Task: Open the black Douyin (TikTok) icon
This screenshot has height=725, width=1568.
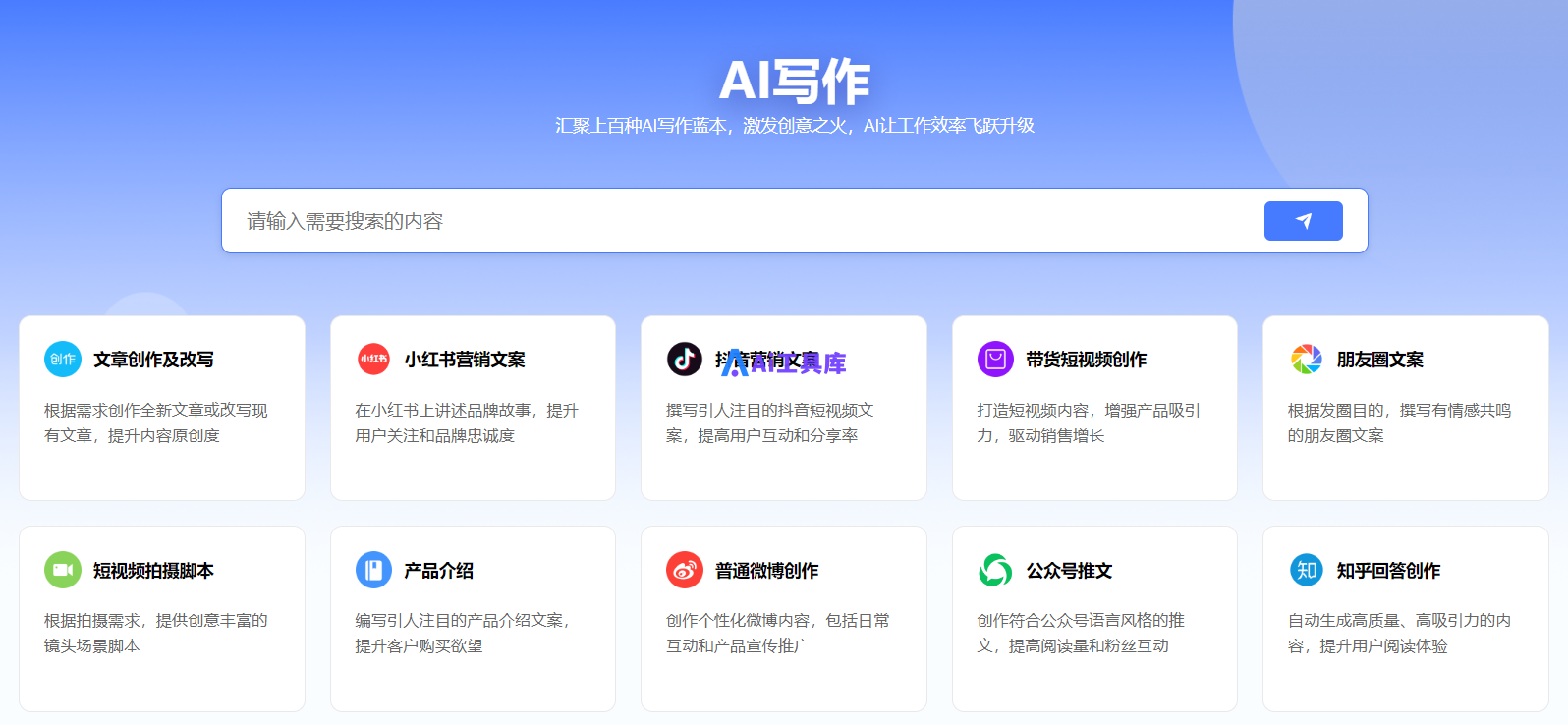Action: 685,360
